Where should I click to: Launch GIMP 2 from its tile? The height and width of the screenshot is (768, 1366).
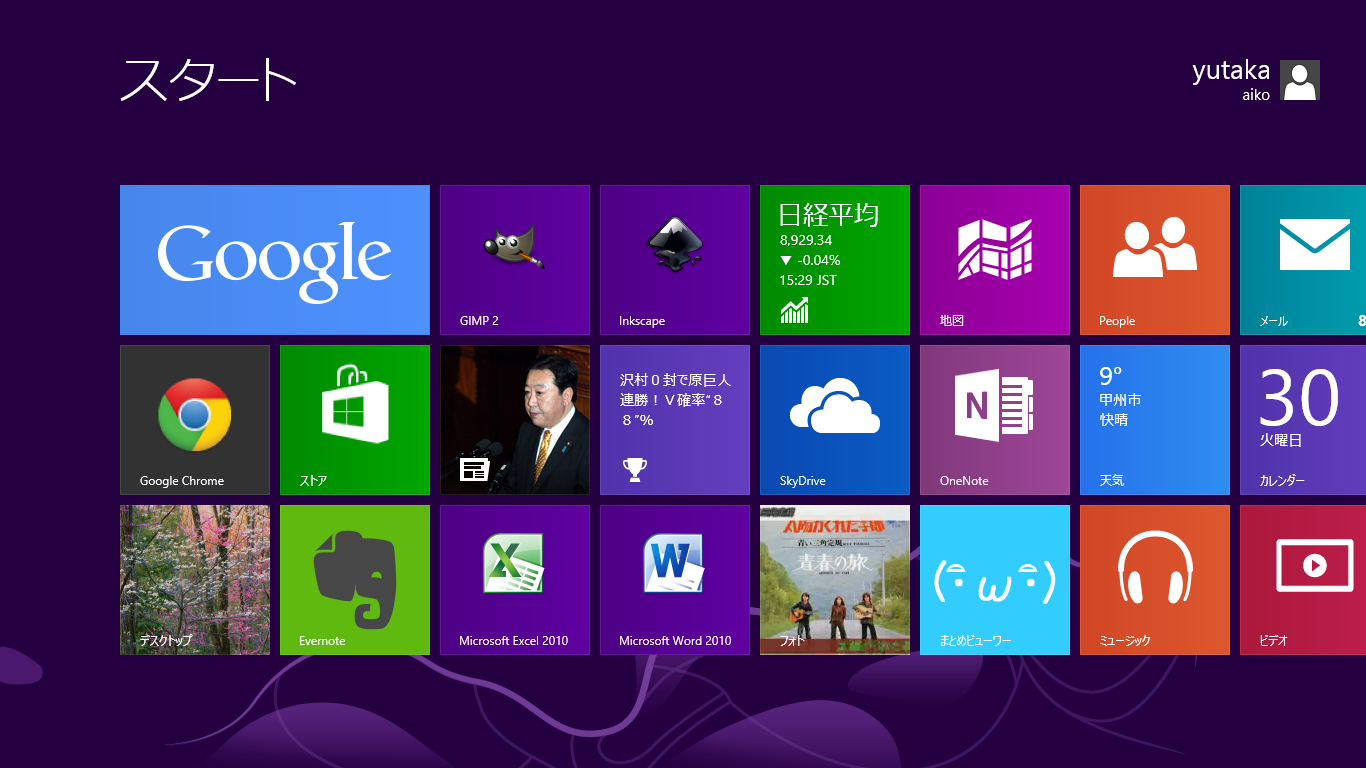coord(514,260)
